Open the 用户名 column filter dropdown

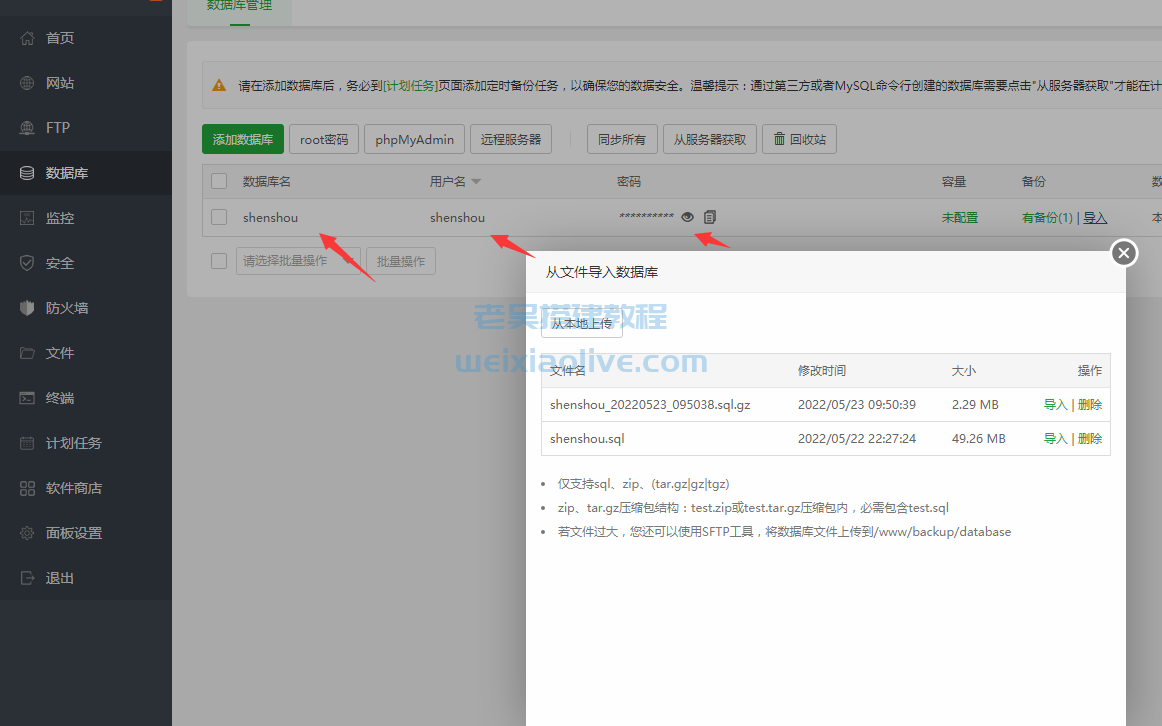pos(477,181)
